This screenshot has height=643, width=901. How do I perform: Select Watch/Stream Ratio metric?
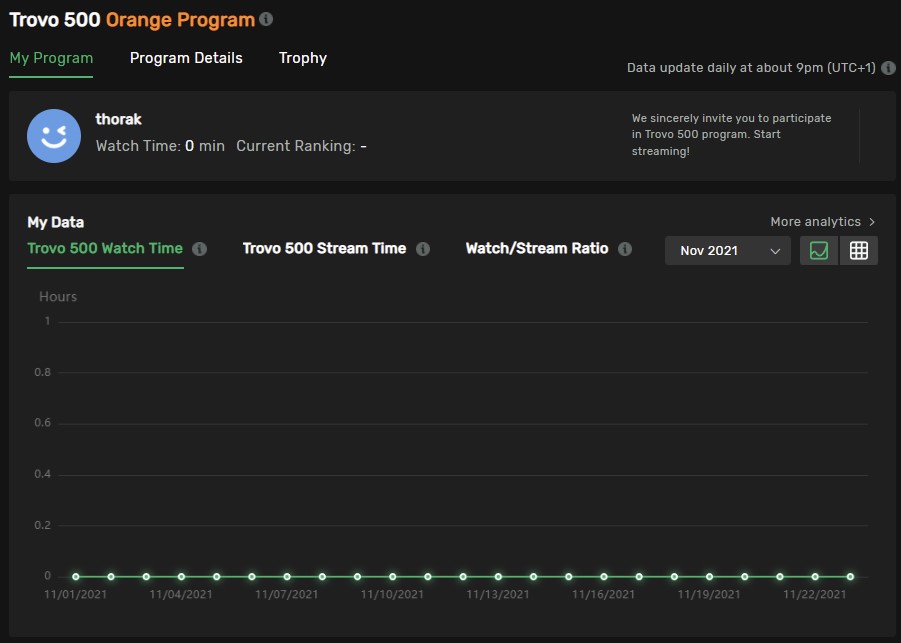537,248
